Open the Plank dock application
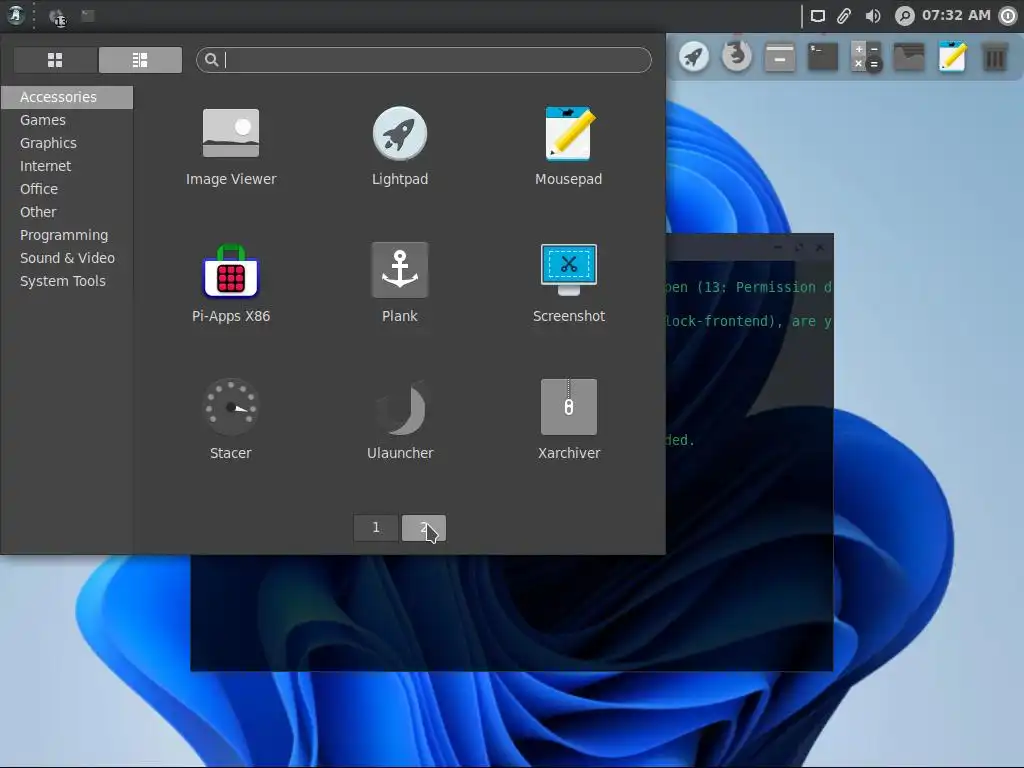Image resolution: width=1024 pixels, height=768 pixels. pyautogui.click(x=400, y=283)
